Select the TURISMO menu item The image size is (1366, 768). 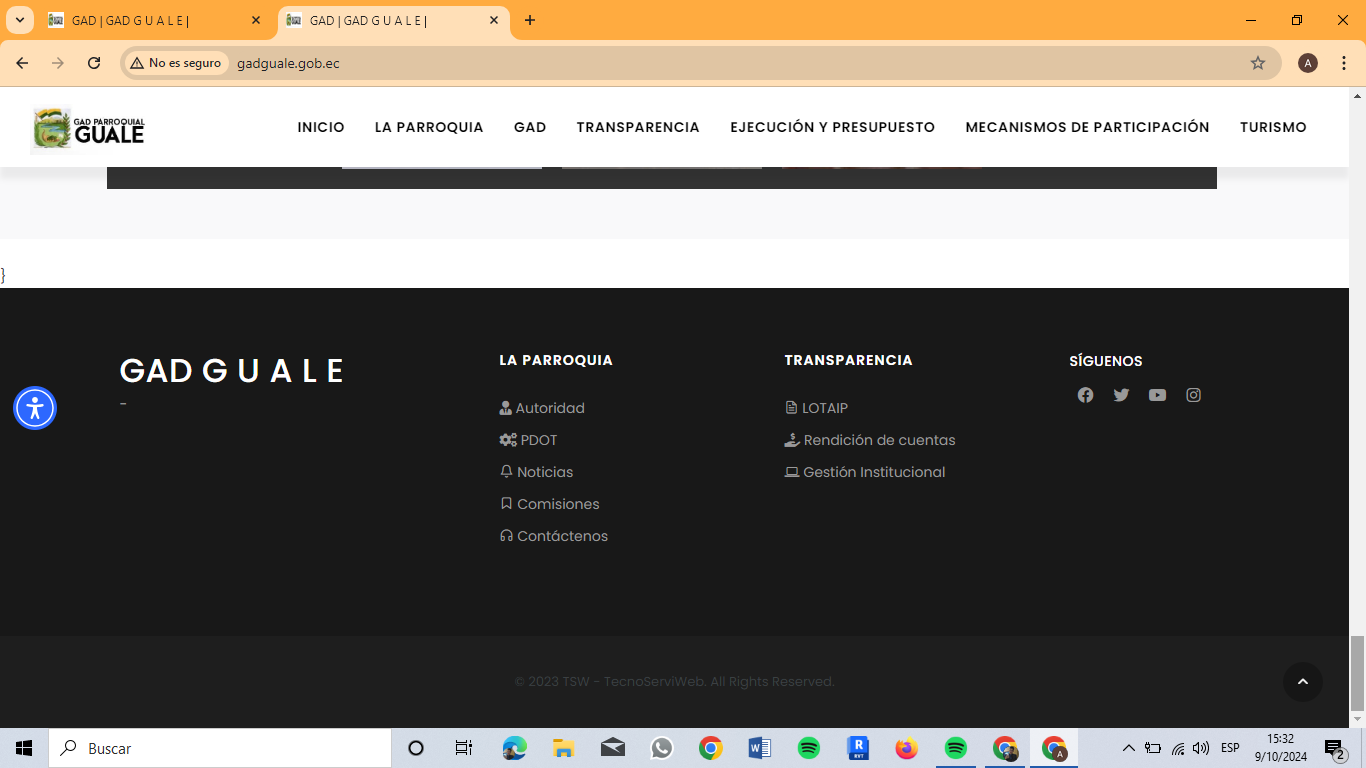1273,127
